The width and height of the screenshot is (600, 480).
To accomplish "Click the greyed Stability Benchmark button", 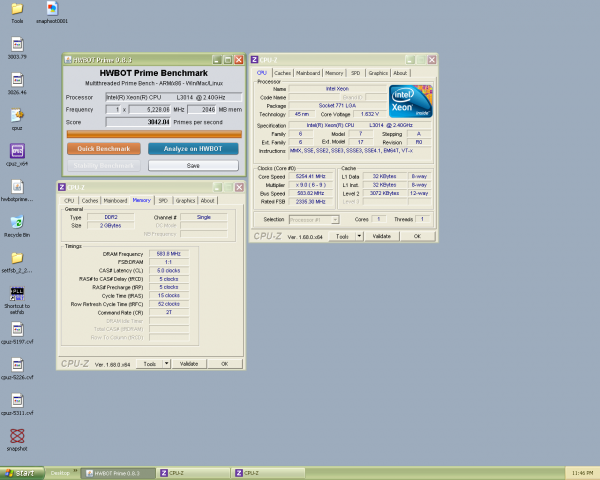I will point(104,165).
